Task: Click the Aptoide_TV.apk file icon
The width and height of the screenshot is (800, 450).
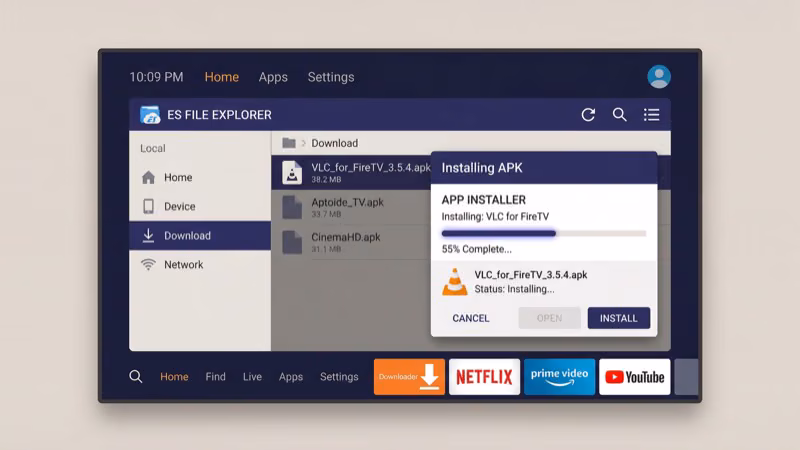Action: [x=292, y=207]
